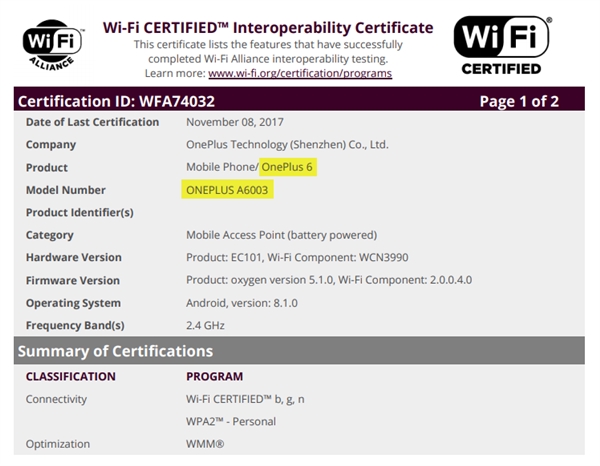Click the Summary of Certifications header

(115, 351)
